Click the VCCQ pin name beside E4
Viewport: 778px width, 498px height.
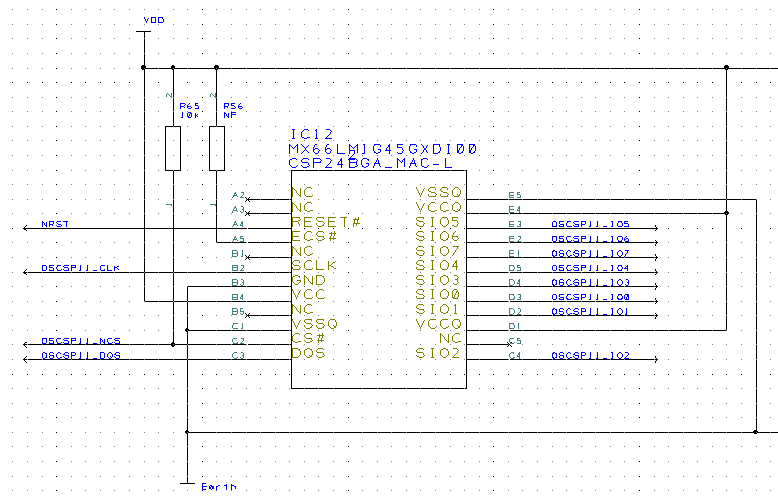click(x=439, y=207)
